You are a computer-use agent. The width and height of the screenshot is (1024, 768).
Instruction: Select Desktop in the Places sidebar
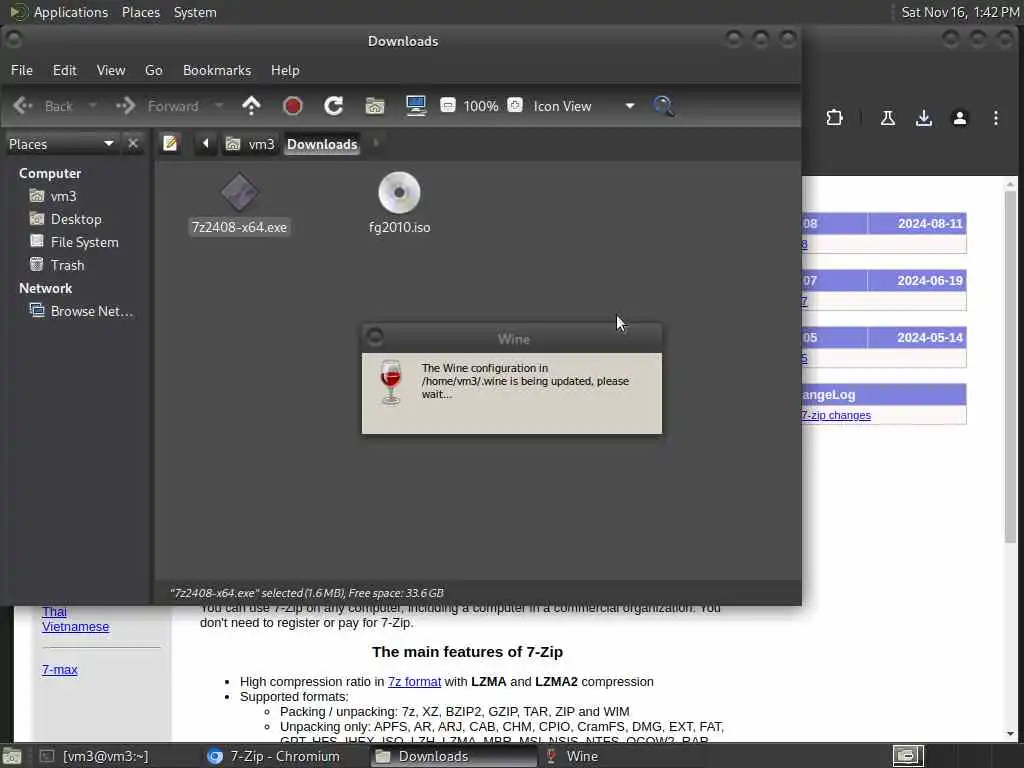pos(65,219)
